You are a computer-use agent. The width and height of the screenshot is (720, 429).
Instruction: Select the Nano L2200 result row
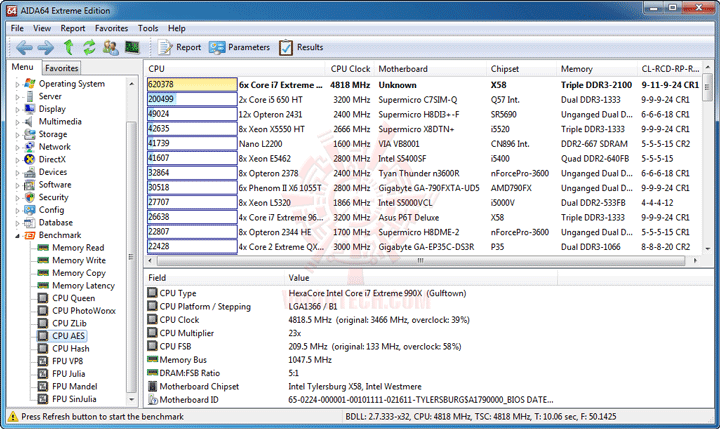(x=423, y=144)
